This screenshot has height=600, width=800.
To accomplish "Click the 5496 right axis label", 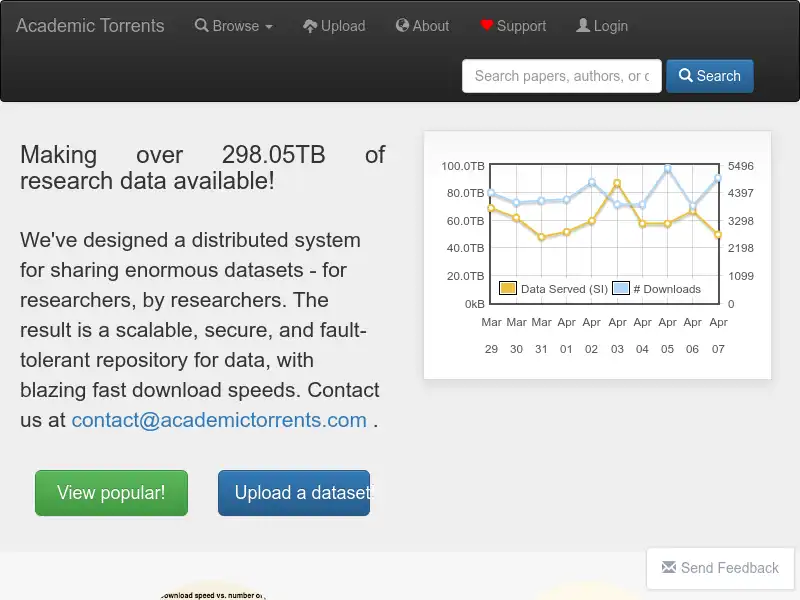I will pos(741,166).
